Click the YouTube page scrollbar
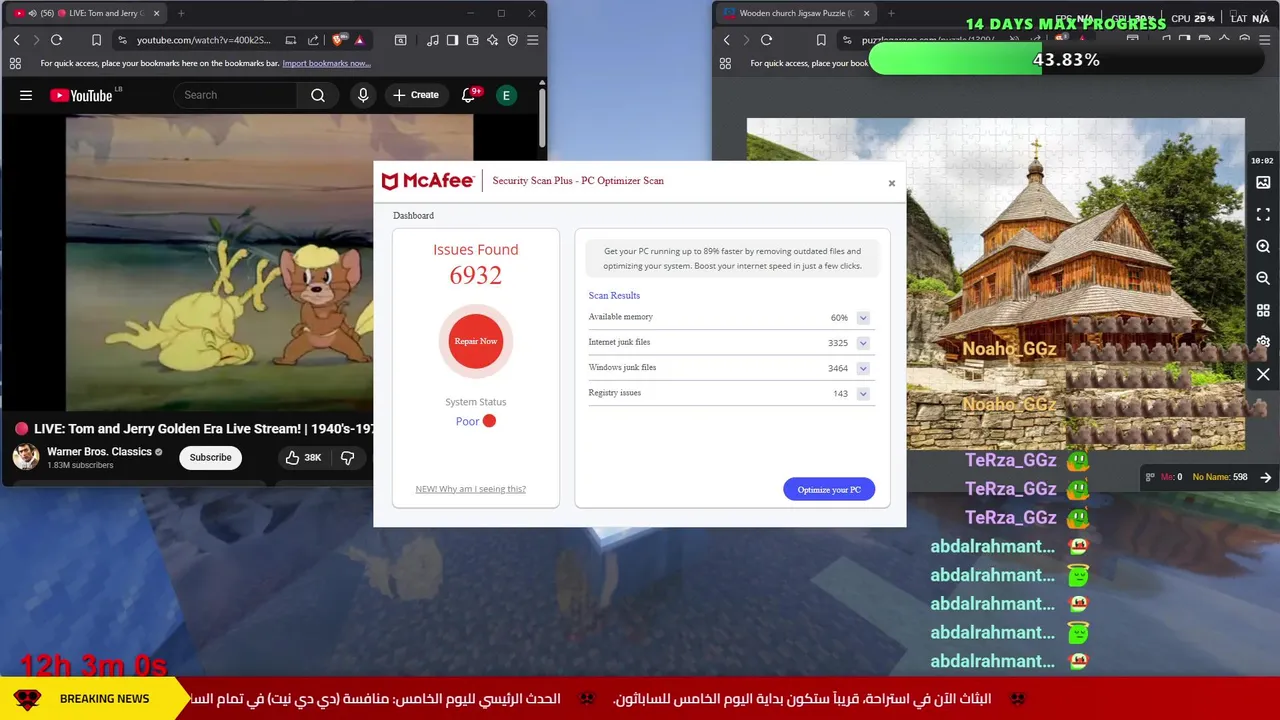This screenshot has height=720, width=1280. (542, 118)
